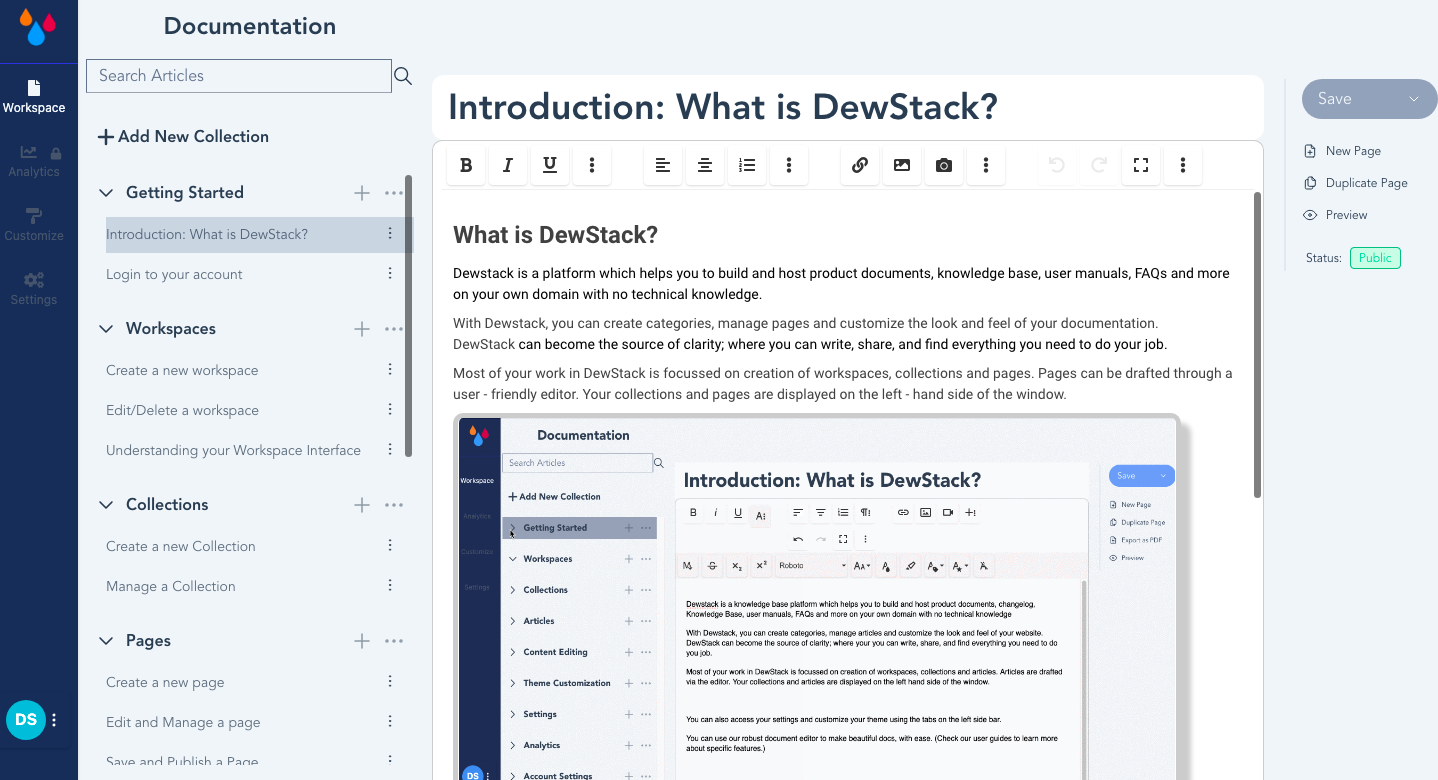Switch to the Customize sidebar section

pyautogui.click(x=34, y=225)
